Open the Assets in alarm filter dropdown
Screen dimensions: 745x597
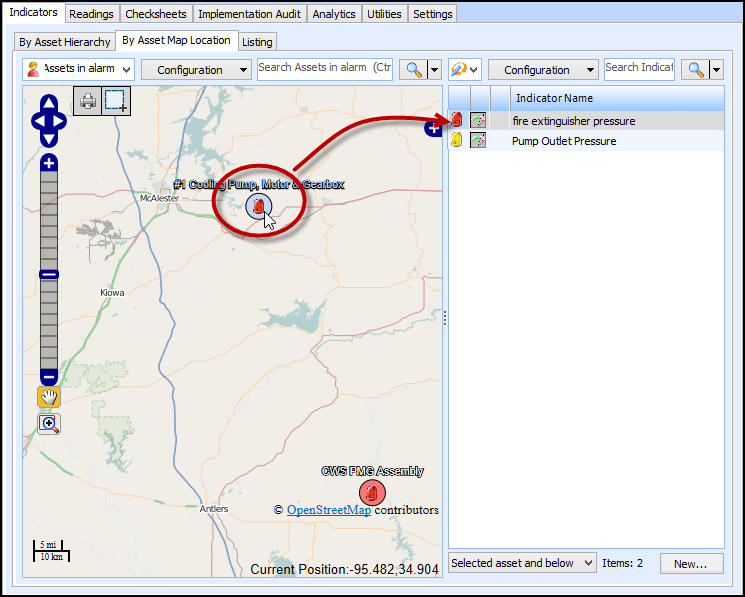point(78,69)
